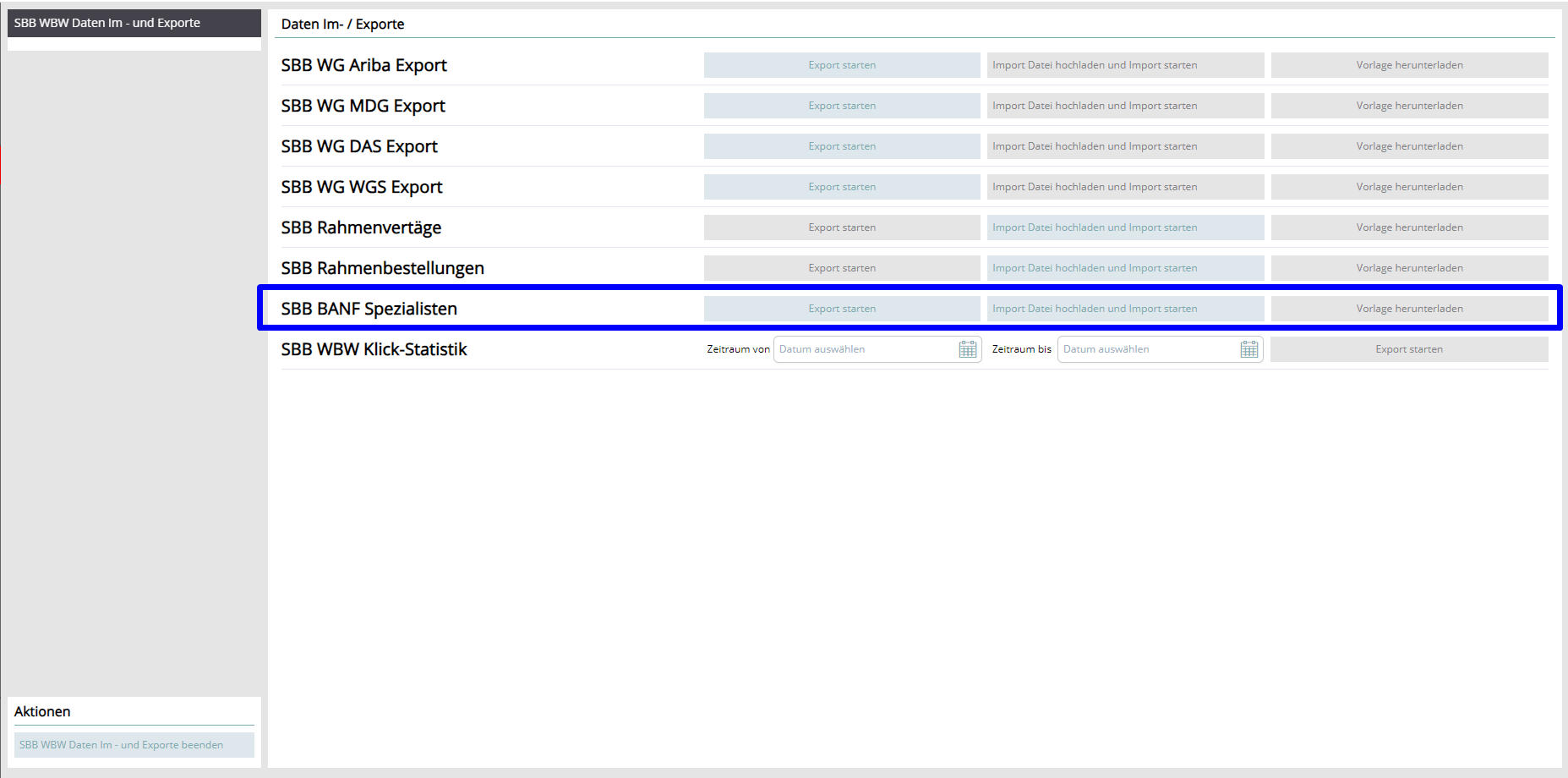This screenshot has height=778, width=1568.
Task: Start export for SBB WG MDG Export
Action: (x=842, y=106)
